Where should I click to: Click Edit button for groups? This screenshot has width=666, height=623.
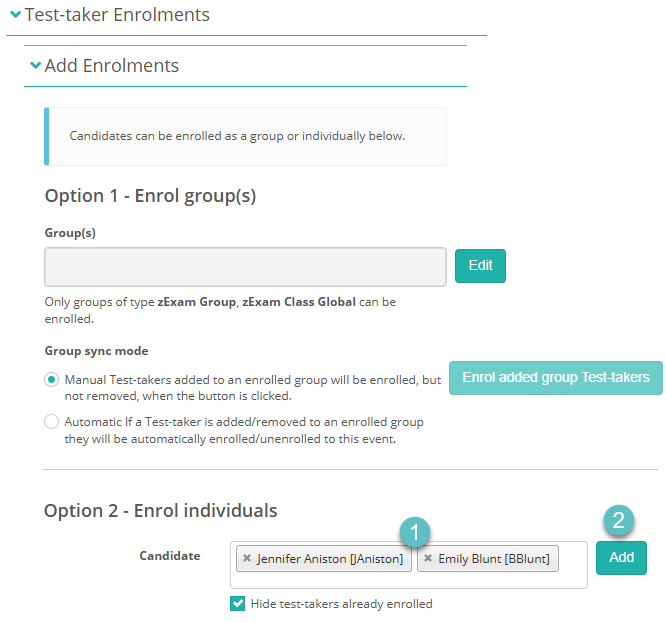tap(480, 266)
